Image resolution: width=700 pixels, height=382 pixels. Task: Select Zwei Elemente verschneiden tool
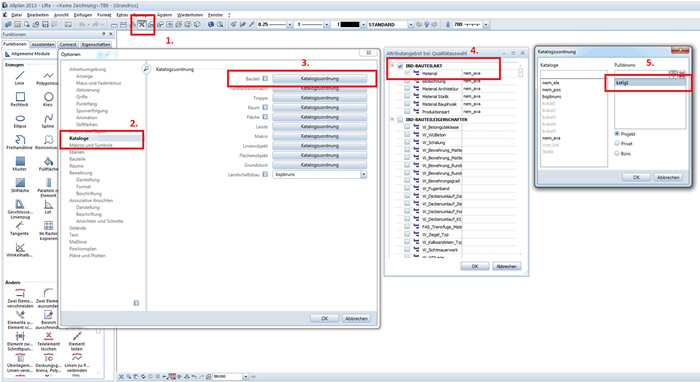coord(20,298)
